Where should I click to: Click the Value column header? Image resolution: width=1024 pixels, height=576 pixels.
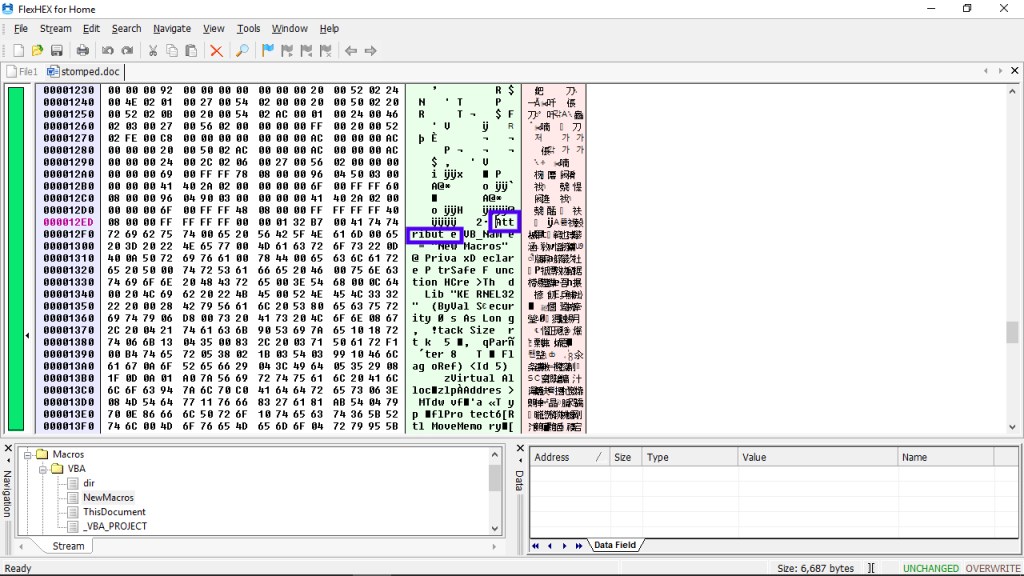[x=753, y=457]
